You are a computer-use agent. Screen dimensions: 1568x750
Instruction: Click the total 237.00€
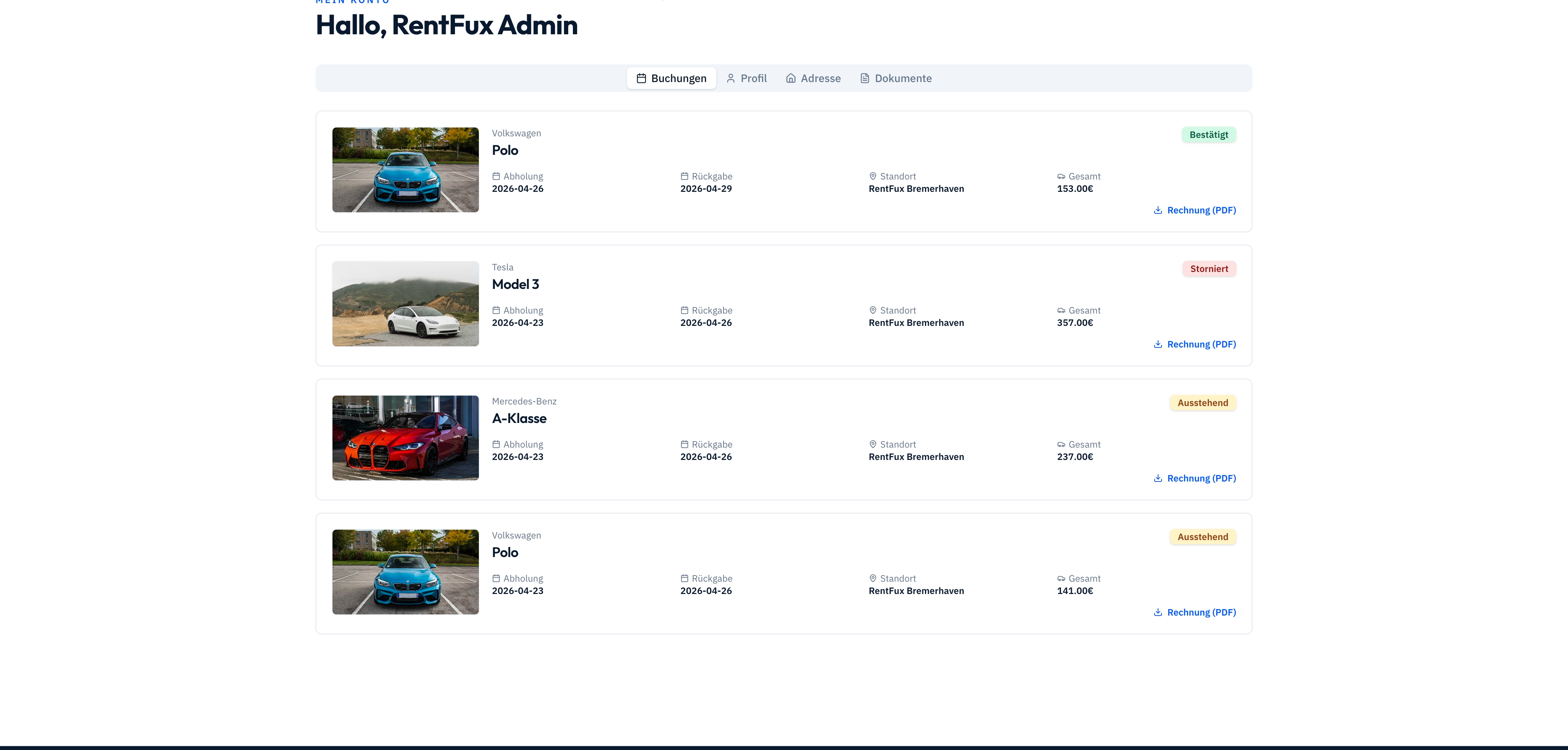(x=1075, y=456)
